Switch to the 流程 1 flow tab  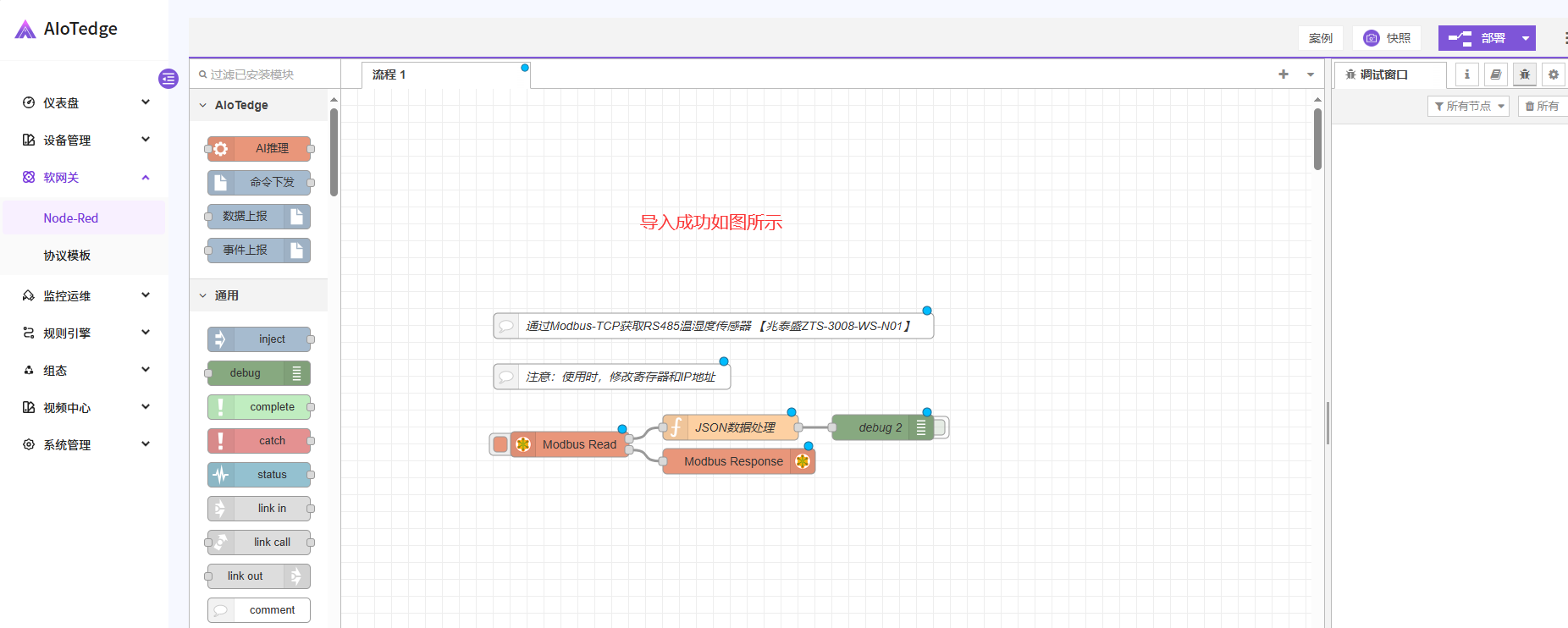(389, 74)
